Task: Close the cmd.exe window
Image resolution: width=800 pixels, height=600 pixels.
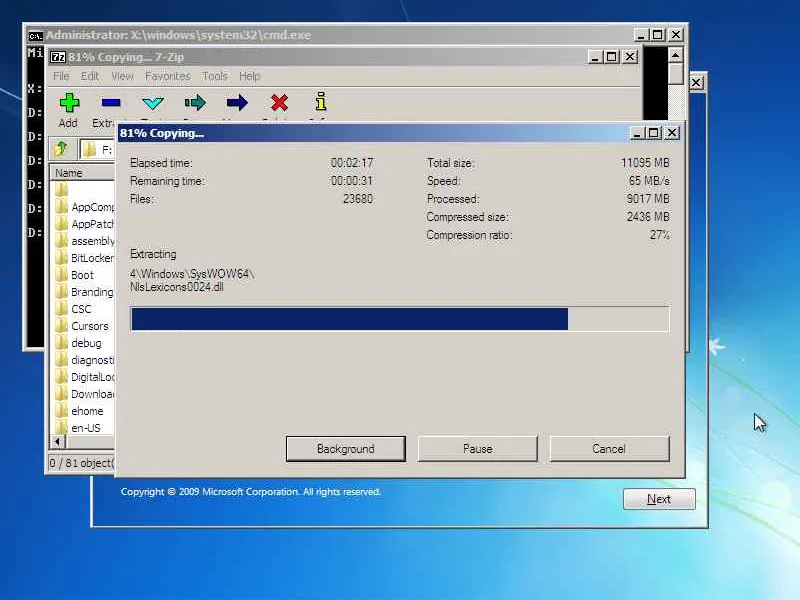Action: 676,35
